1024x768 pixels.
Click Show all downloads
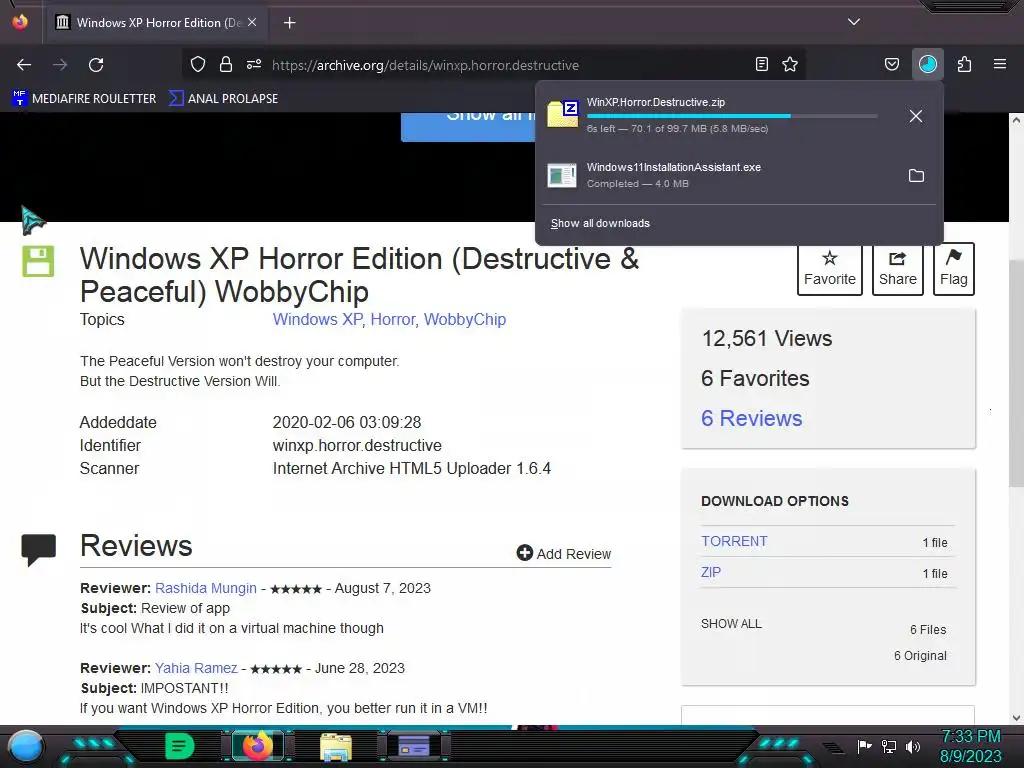click(x=600, y=223)
